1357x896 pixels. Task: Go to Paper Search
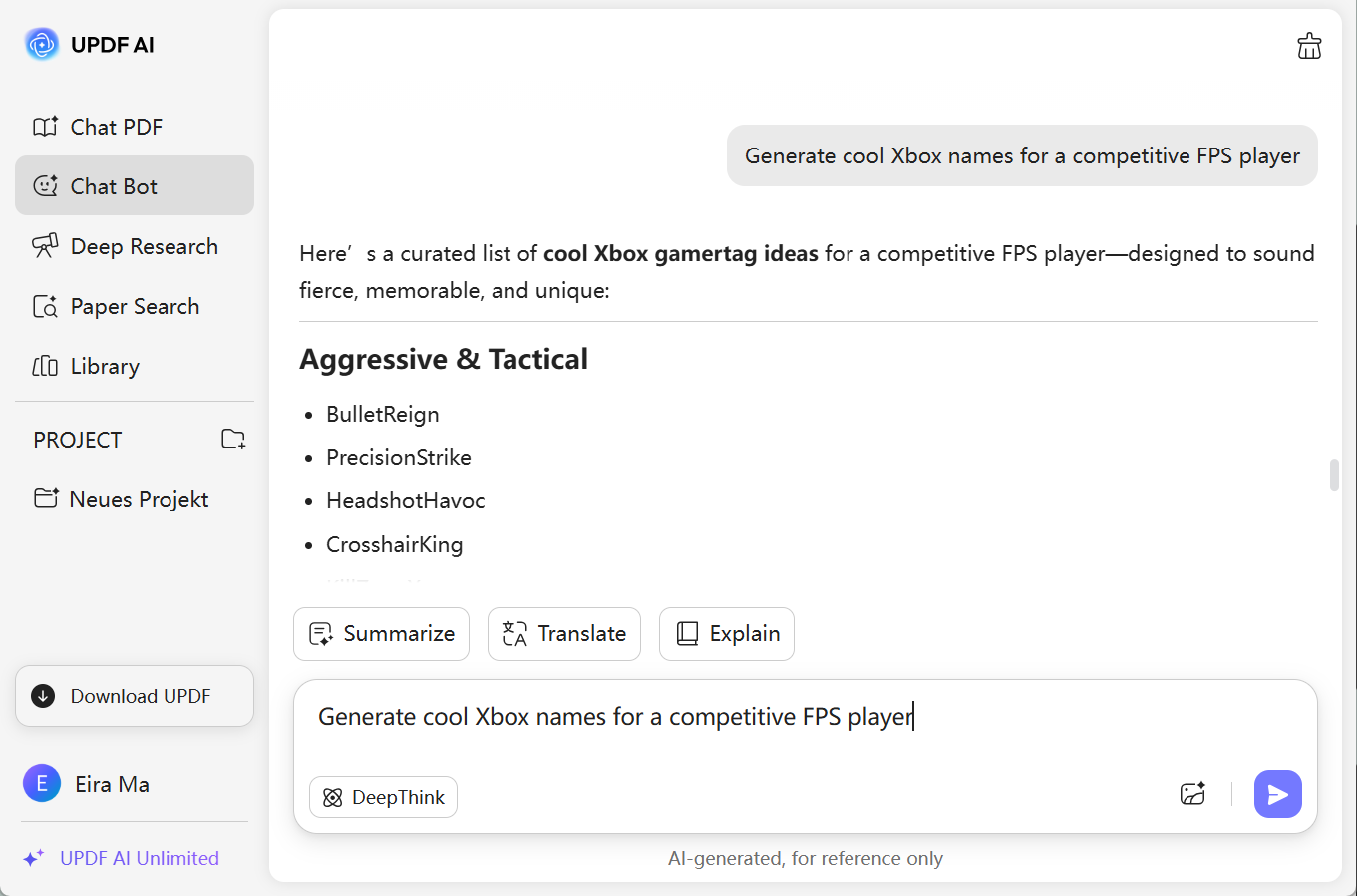[x=135, y=306]
